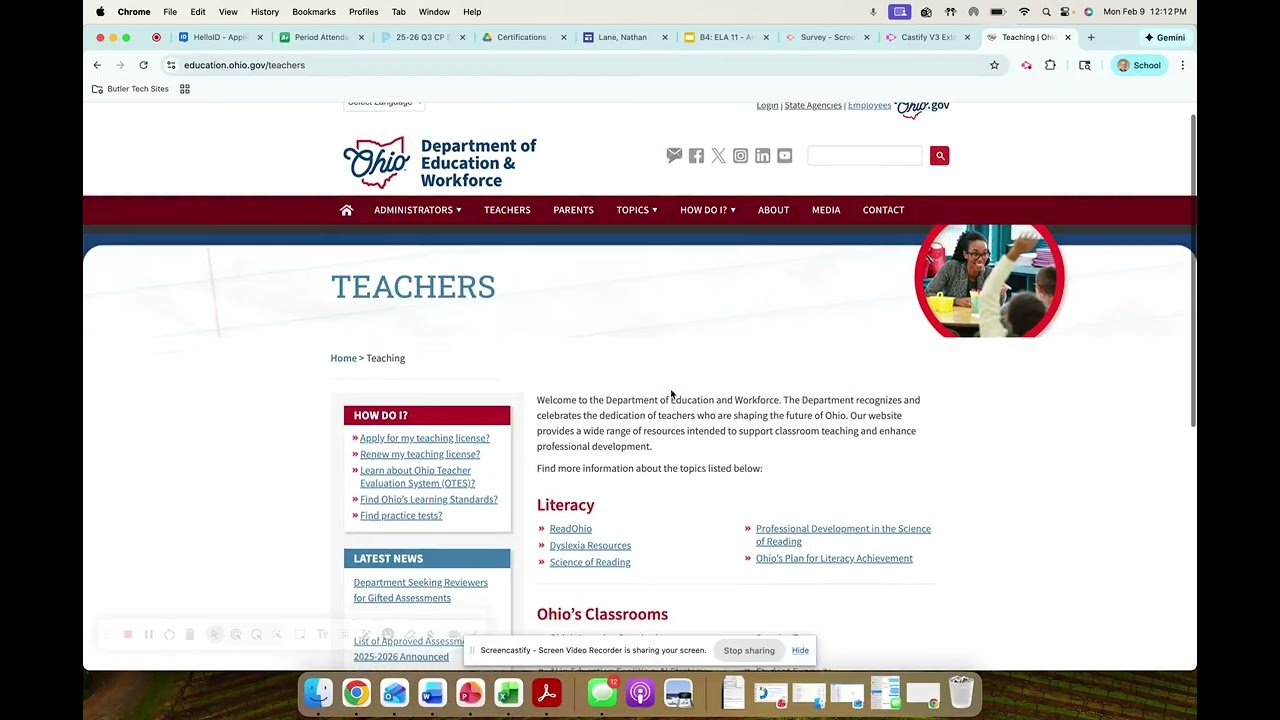
Task: Hide the Screencastify sharing notification
Action: [x=800, y=650]
